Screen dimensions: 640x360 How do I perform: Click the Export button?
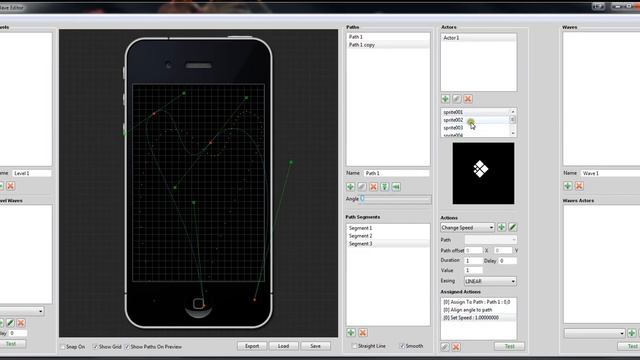[252, 346]
